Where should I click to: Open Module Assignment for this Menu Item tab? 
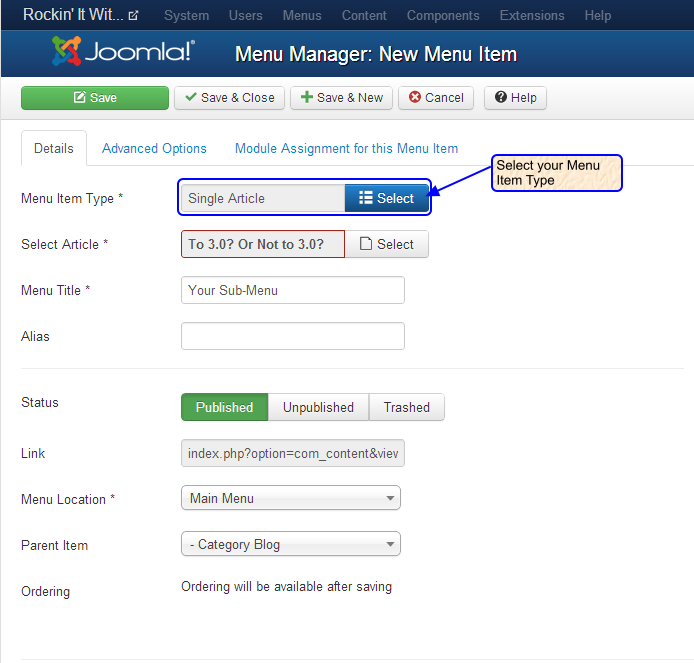[x=346, y=148]
